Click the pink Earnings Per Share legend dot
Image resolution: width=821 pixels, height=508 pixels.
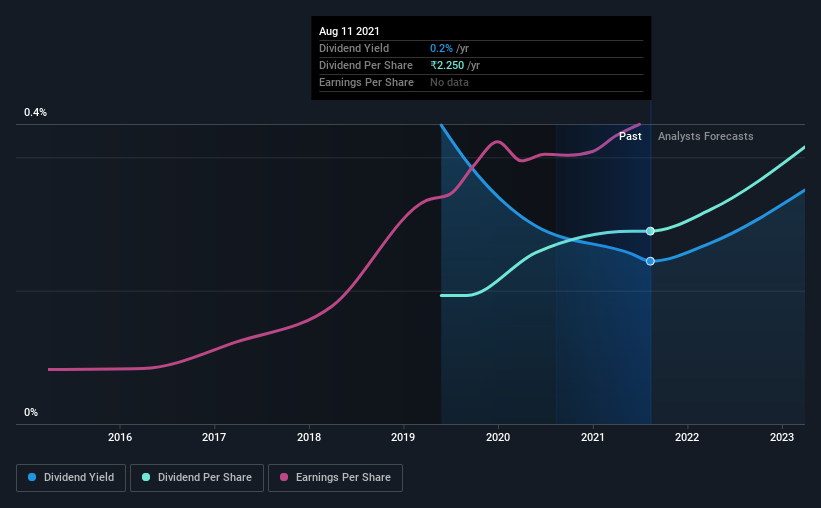coord(284,478)
